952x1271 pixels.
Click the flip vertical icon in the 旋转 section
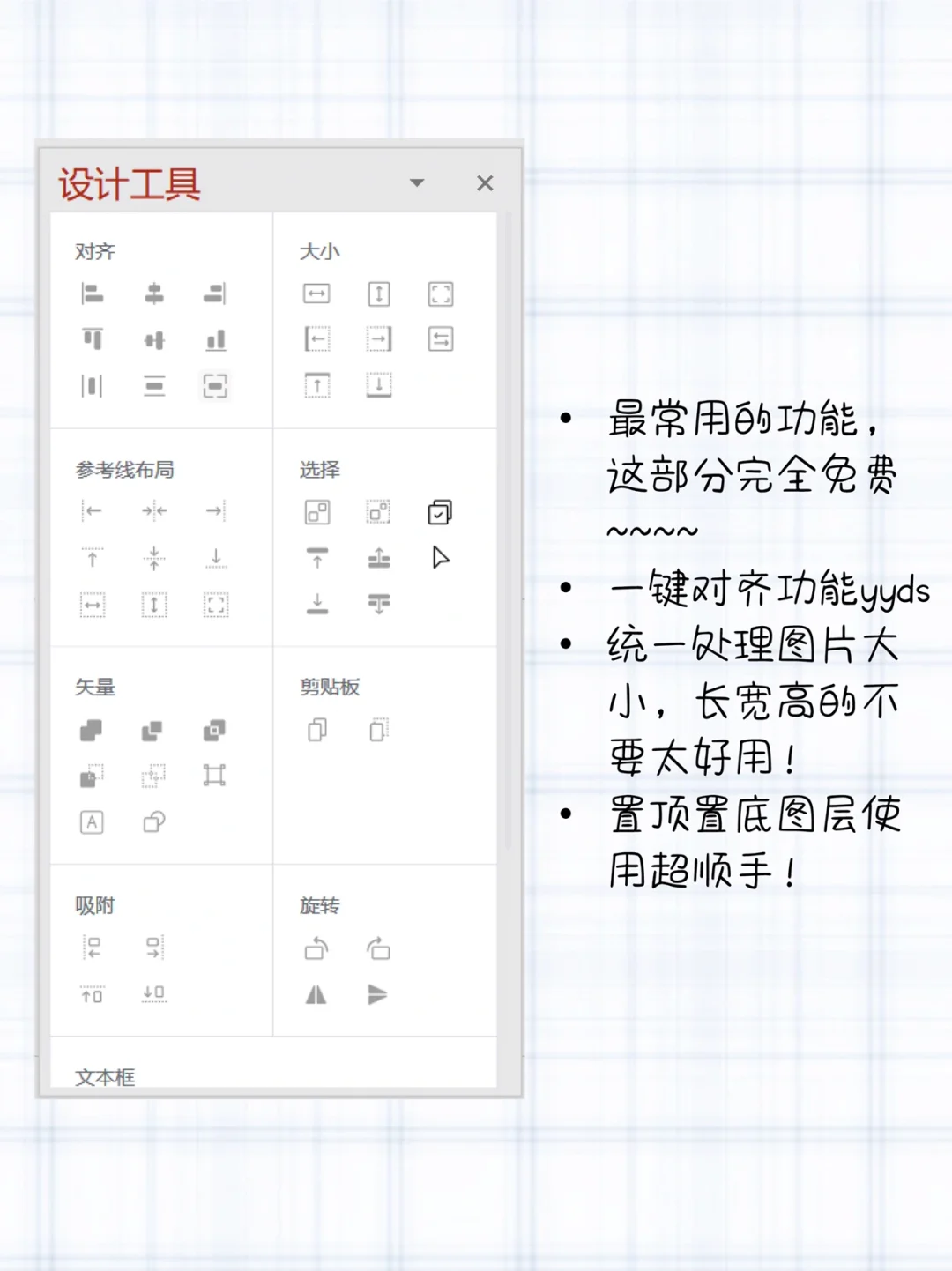pyautogui.click(x=379, y=994)
